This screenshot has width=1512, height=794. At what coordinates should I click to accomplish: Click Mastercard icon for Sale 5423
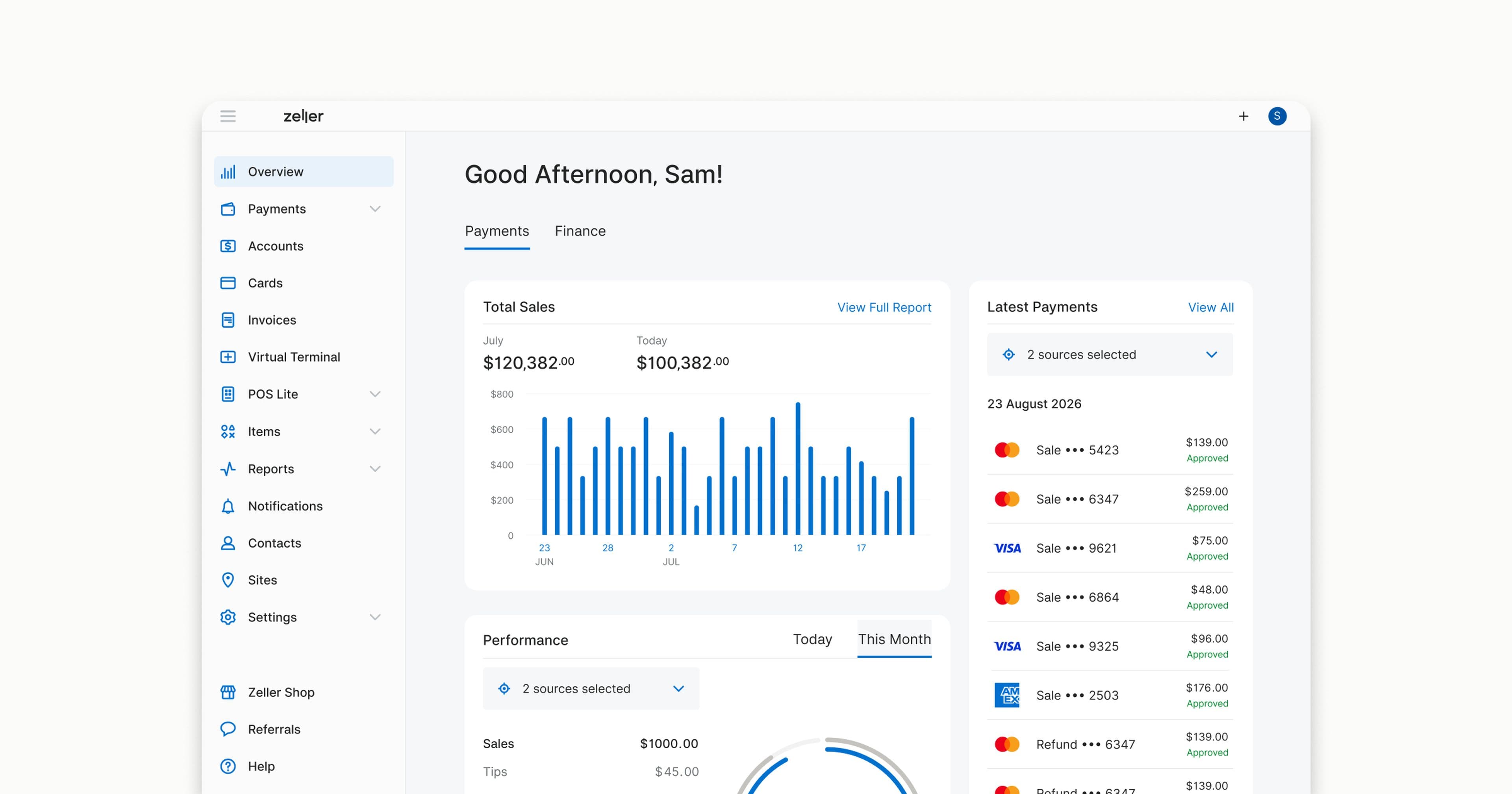pyautogui.click(x=1007, y=450)
